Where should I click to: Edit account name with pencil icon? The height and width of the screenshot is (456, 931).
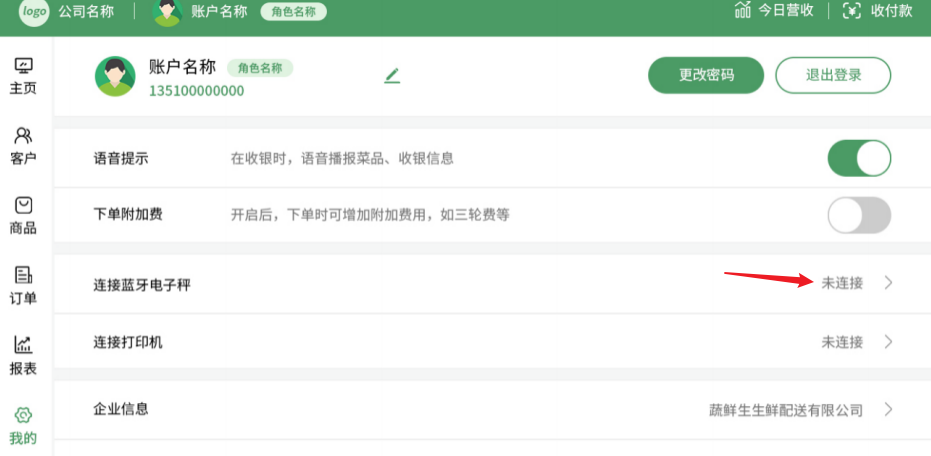(392, 76)
